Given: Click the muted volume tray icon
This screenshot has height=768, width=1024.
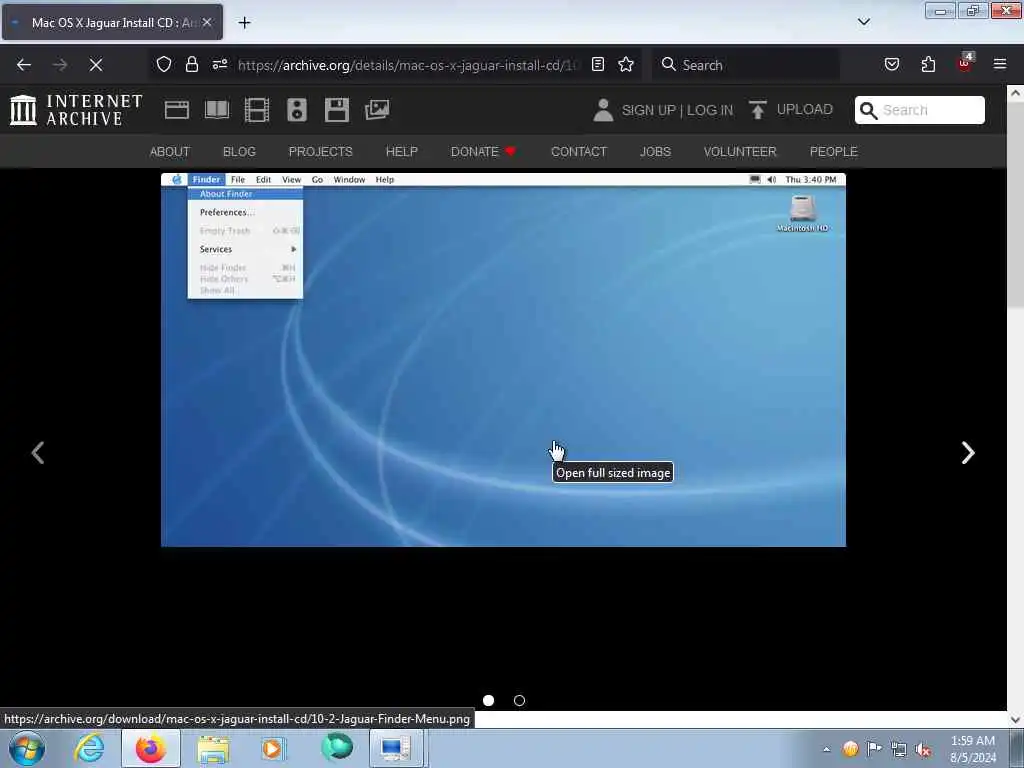Looking at the screenshot, I should click(923, 749).
